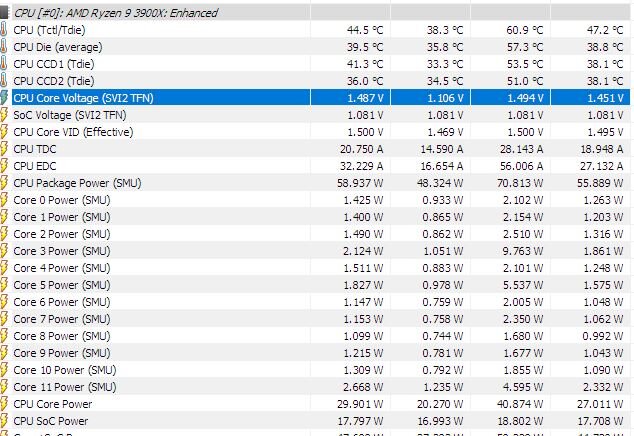Click the lightning icon beside Core 1 Power
Viewport: 634px width, 436px height.
[4, 217]
